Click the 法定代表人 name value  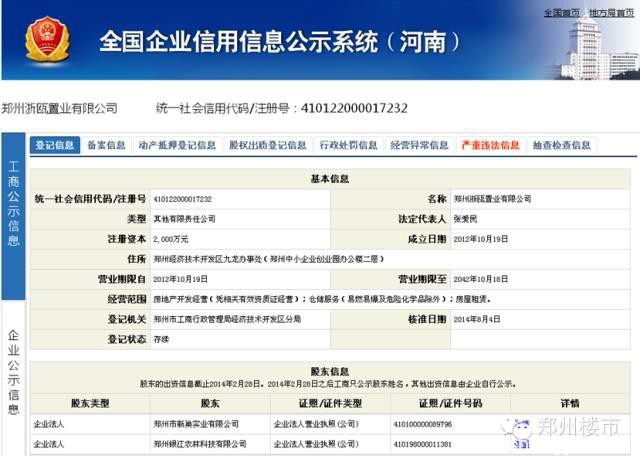tap(465, 219)
